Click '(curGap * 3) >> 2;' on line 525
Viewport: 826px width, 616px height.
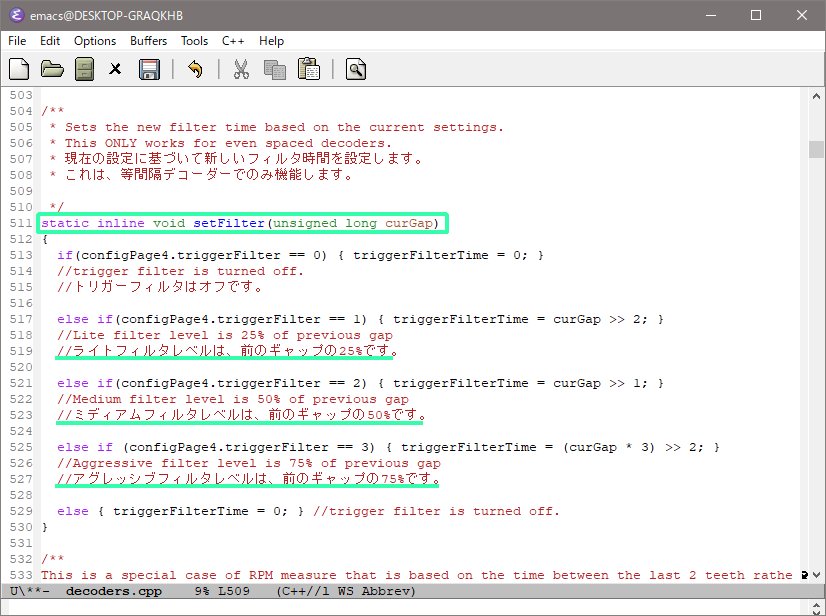633,447
